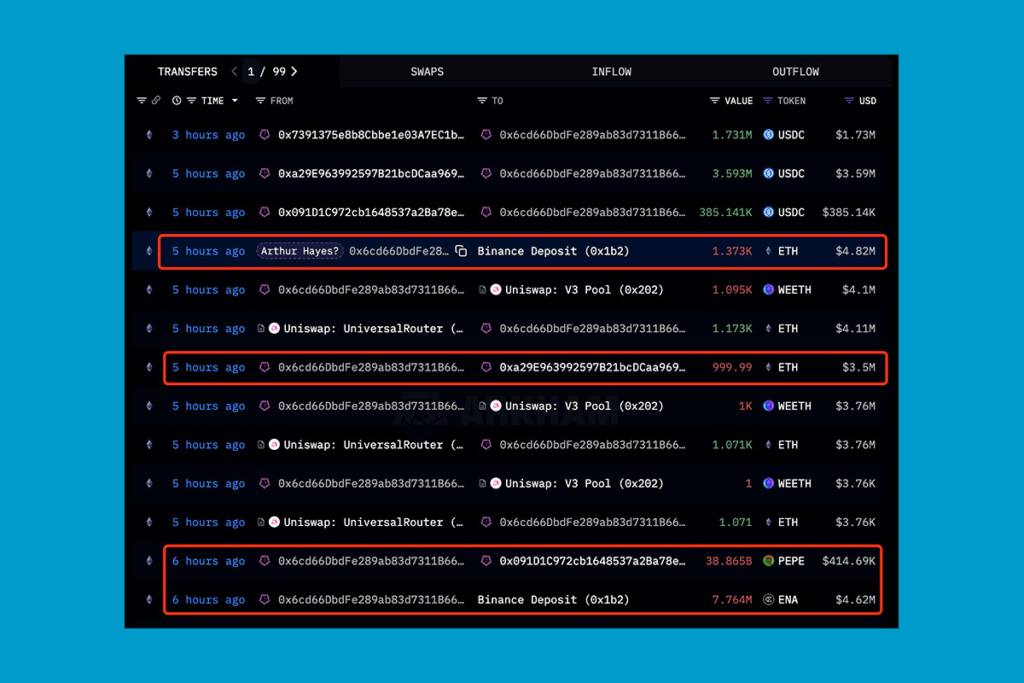Image resolution: width=1024 pixels, height=683 pixels.
Task: Click the clock icon beside TIME header
Action: [x=177, y=101]
